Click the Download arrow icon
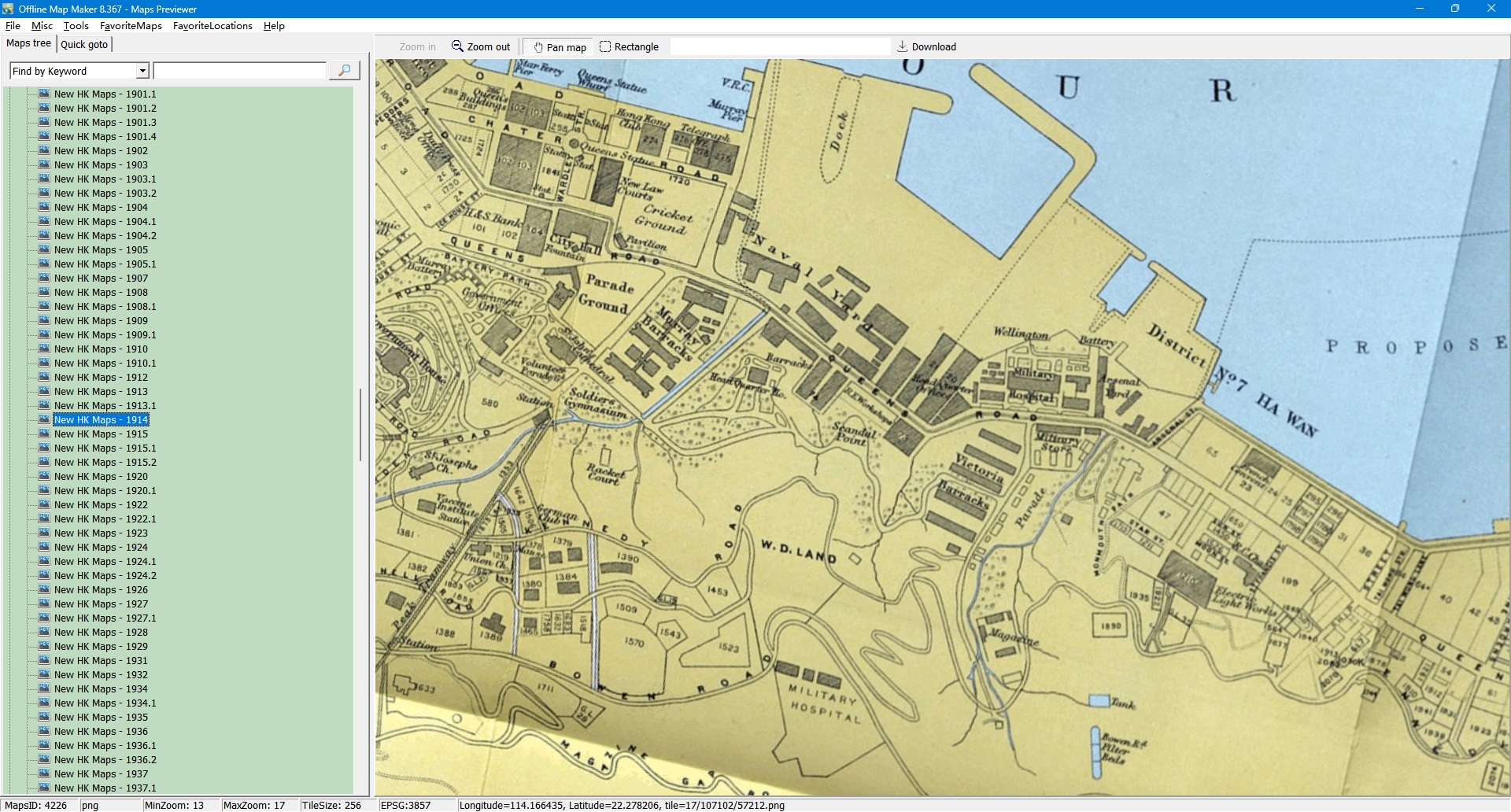Screen dimensions: 1511x812 (903, 46)
